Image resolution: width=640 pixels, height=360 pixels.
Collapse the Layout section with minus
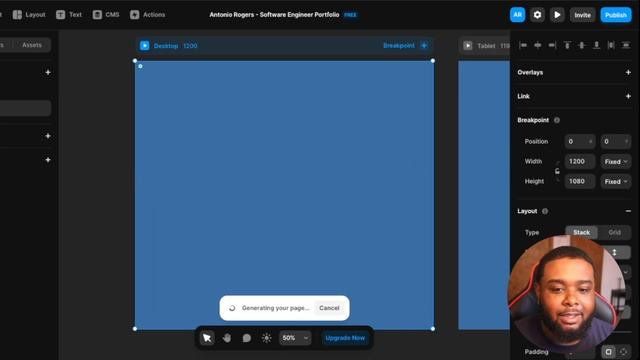tap(628, 211)
